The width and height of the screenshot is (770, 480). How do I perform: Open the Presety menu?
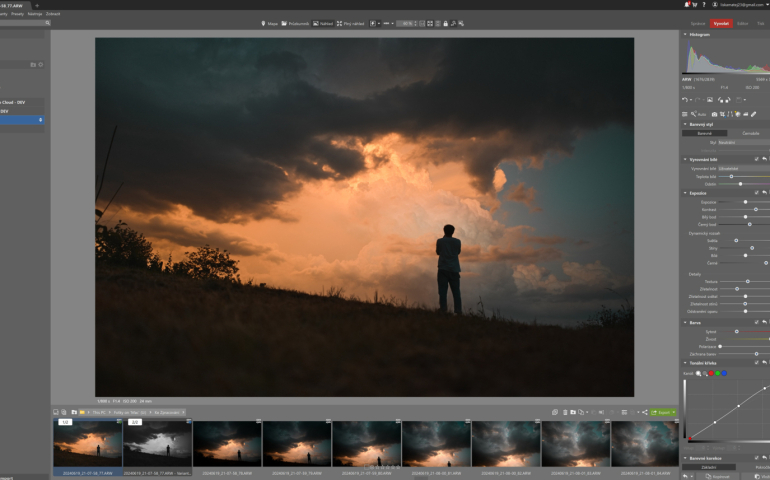point(18,14)
